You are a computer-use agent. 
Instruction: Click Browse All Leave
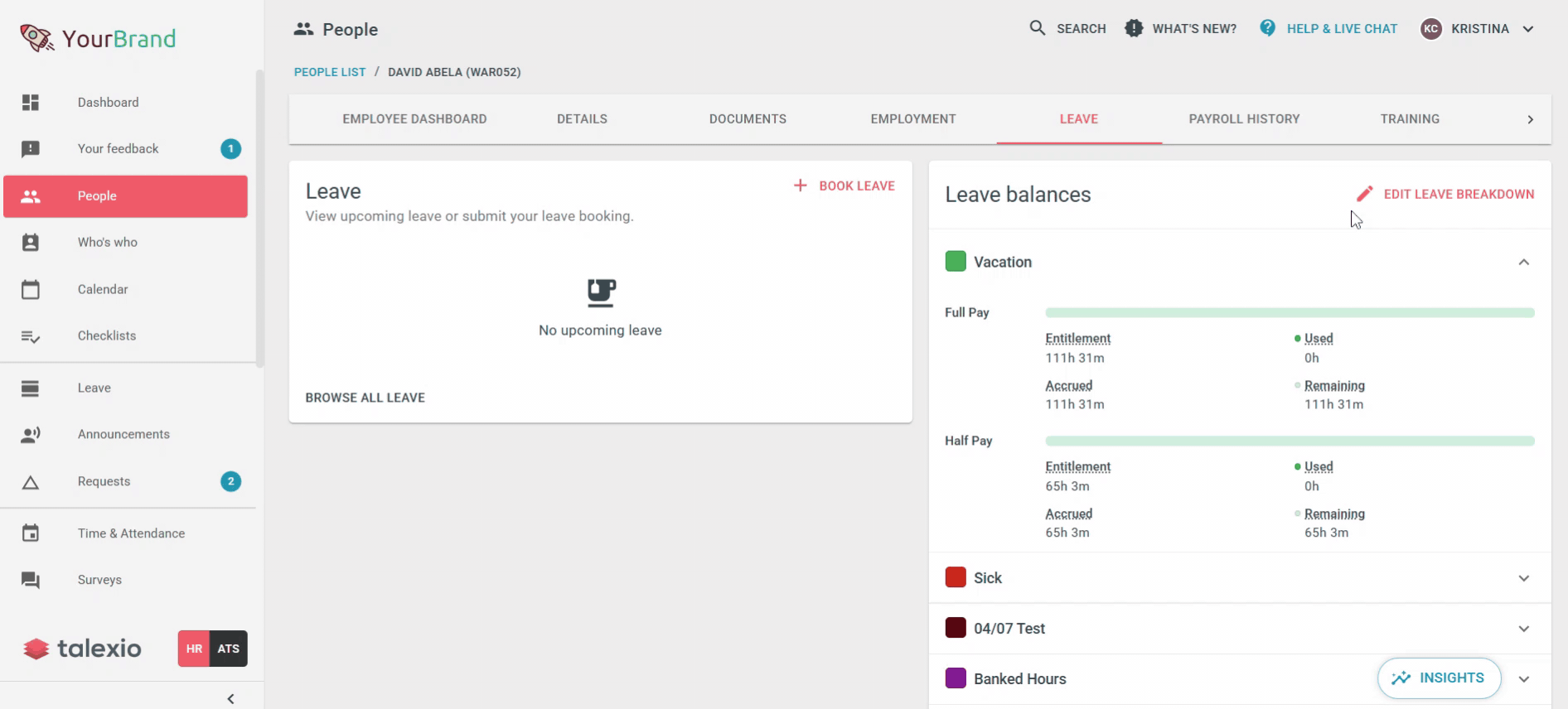pos(365,398)
